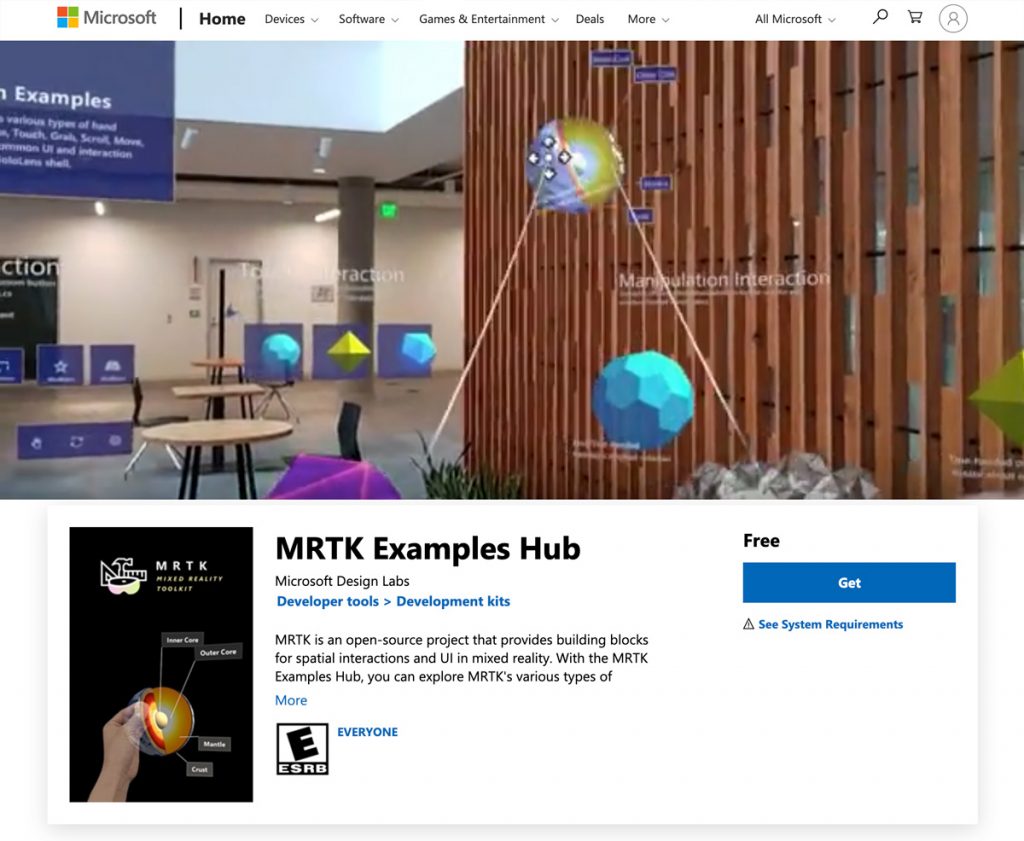The width and height of the screenshot is (1024, 841).
Task: Click the More menu chevron arrow
Action: [x=667, y=19]
